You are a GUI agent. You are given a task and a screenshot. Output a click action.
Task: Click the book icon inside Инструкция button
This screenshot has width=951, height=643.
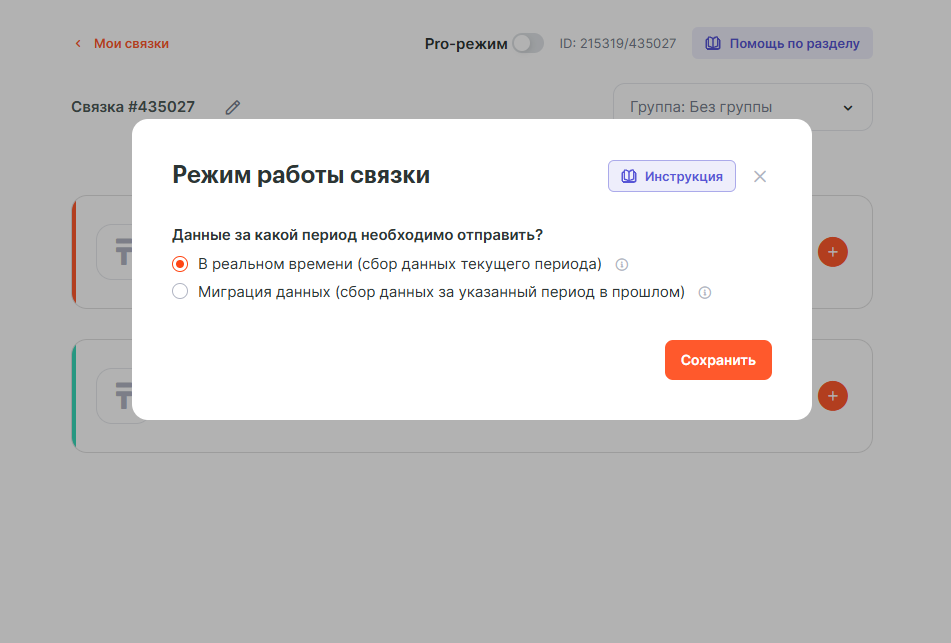tap(629, 176)
